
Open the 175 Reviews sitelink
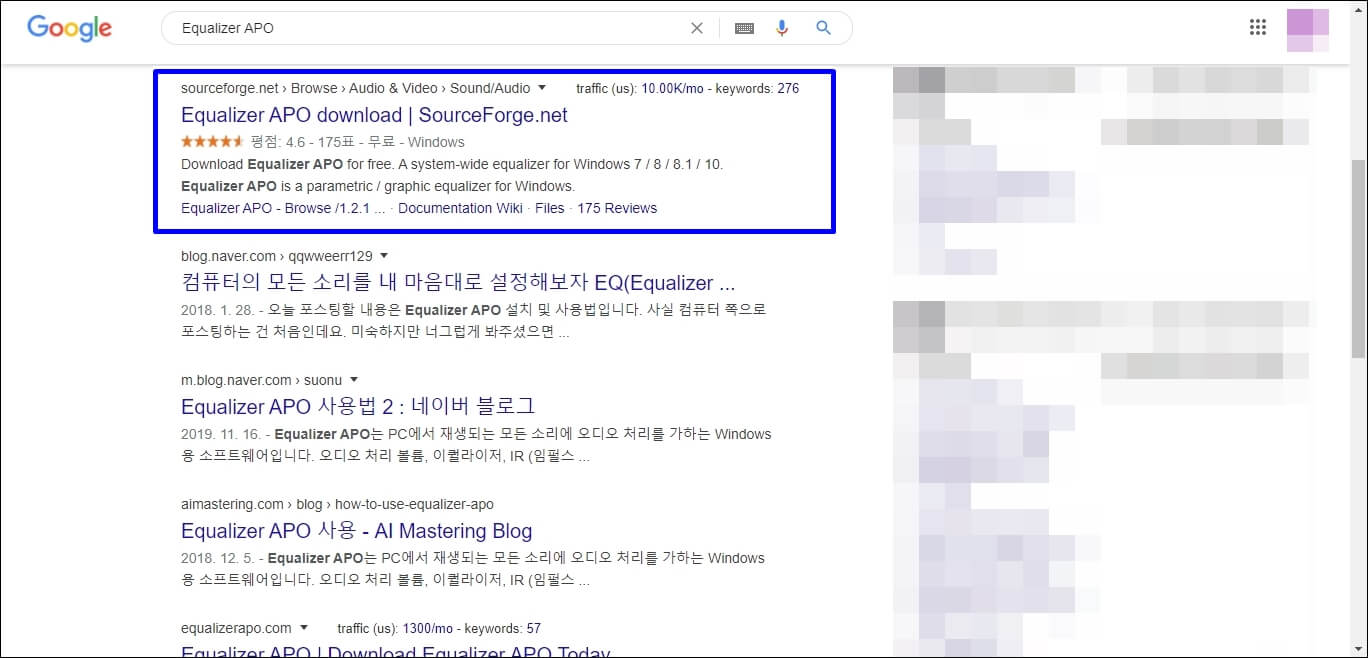pos(617,208)
